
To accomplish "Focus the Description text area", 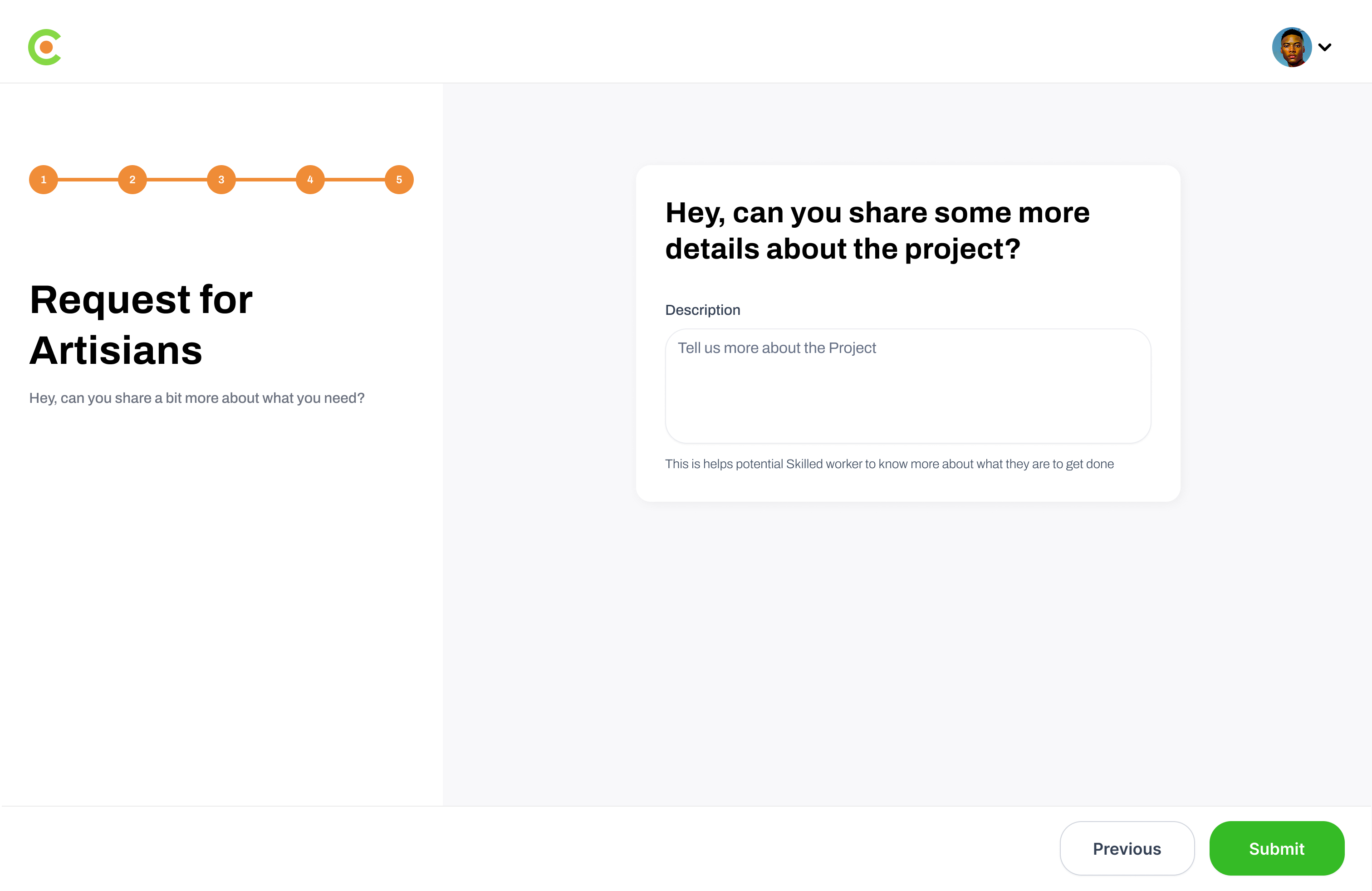I will [907, 386].
